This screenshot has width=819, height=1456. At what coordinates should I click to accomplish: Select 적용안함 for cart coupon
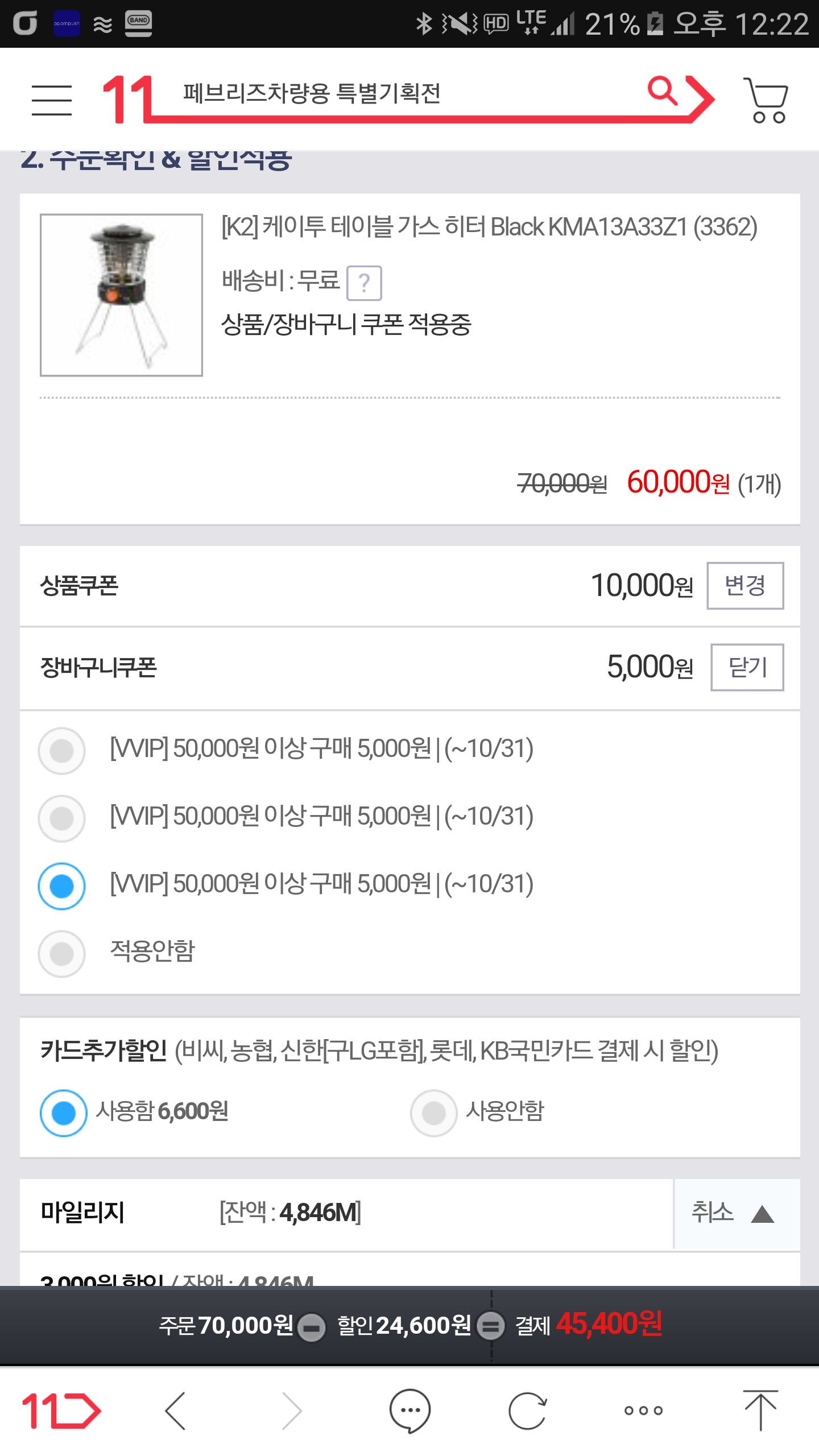click(62, 953)
